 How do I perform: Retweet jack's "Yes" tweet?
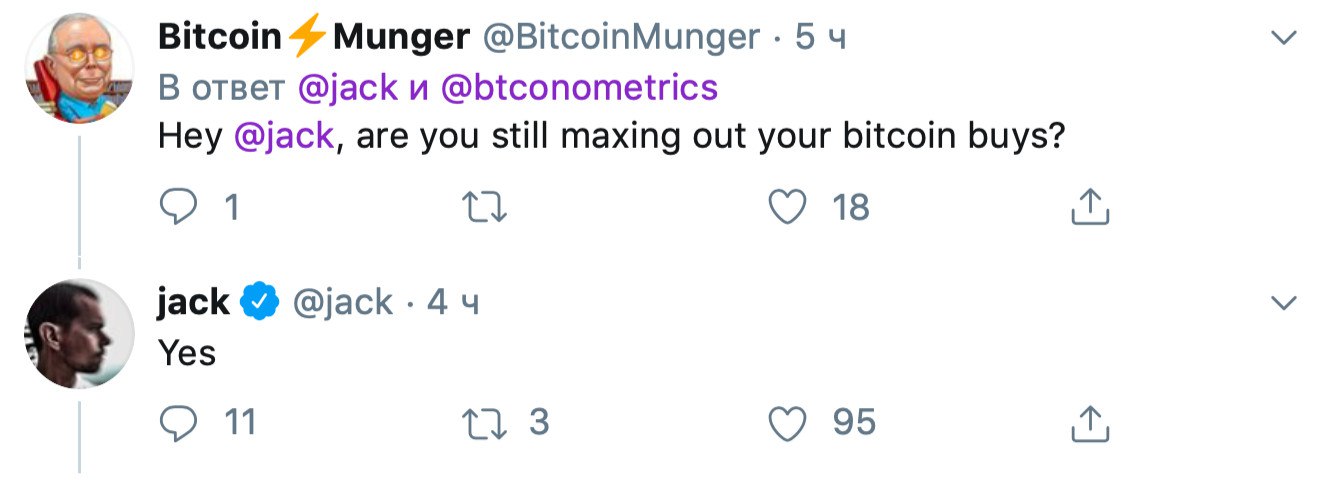pos(486,423)
